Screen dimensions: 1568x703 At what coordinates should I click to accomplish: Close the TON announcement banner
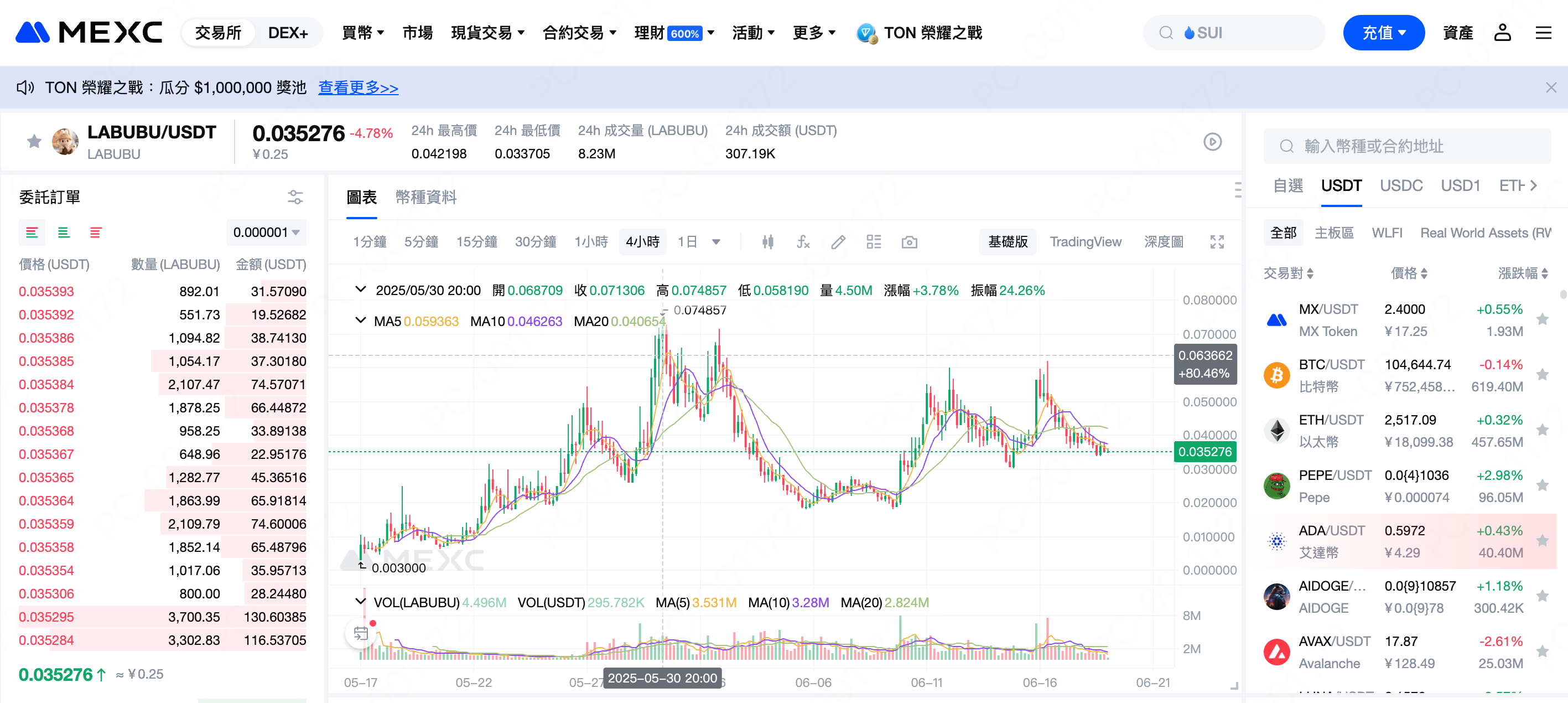1551,87
